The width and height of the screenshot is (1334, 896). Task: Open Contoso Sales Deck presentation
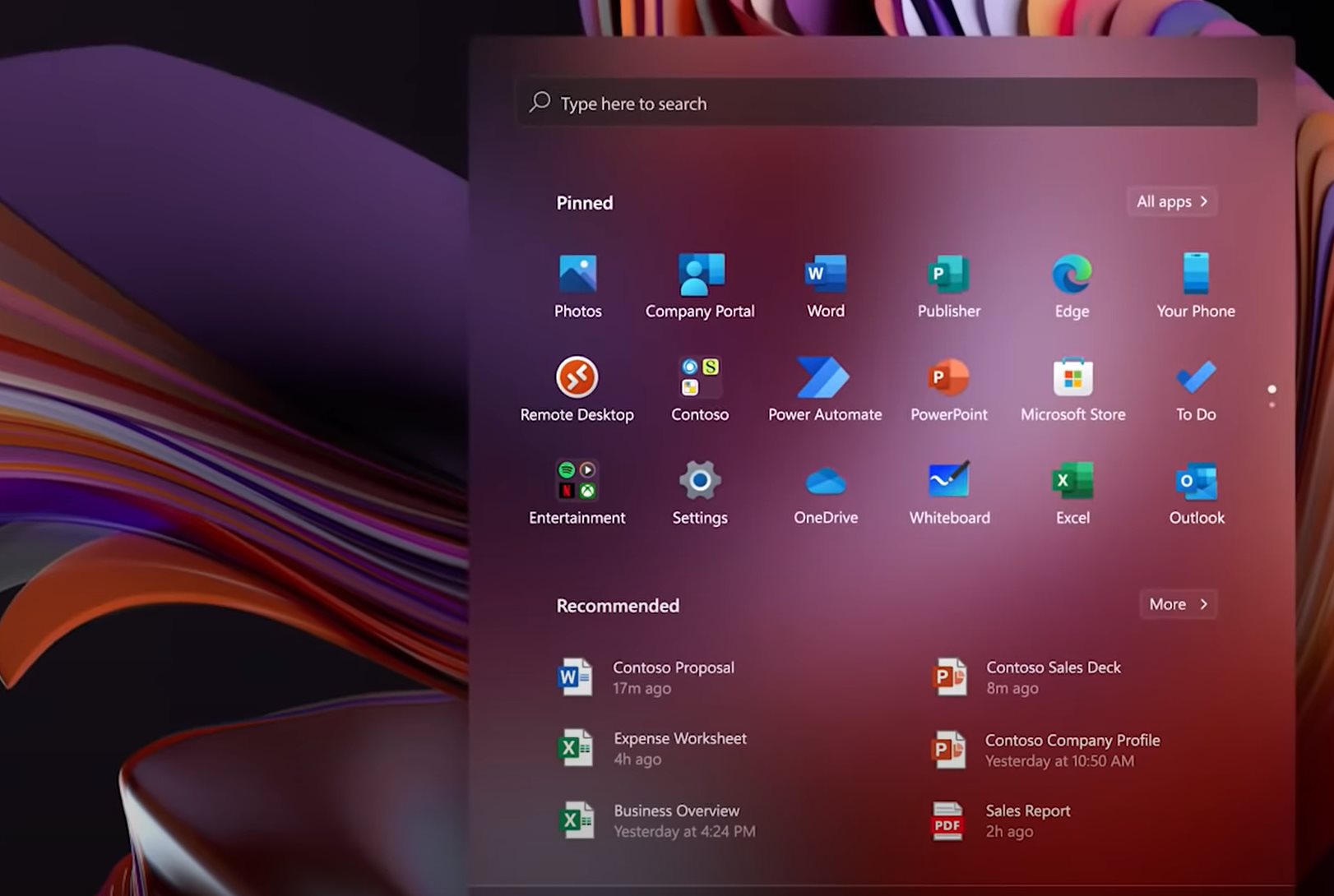pos(1027,677)
